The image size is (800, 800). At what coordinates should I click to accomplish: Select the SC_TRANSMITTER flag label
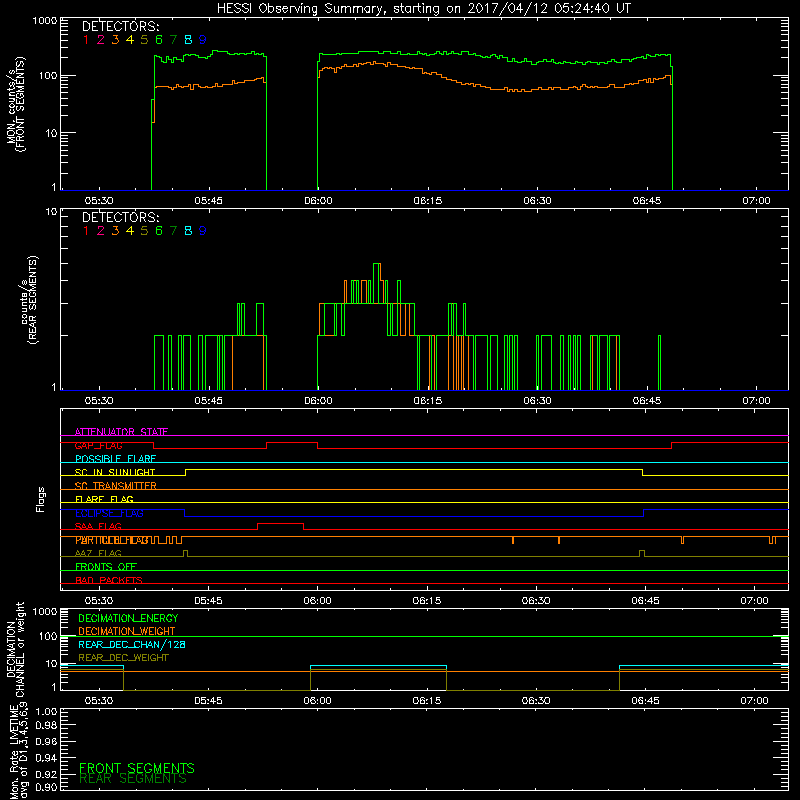coord(116,486)
